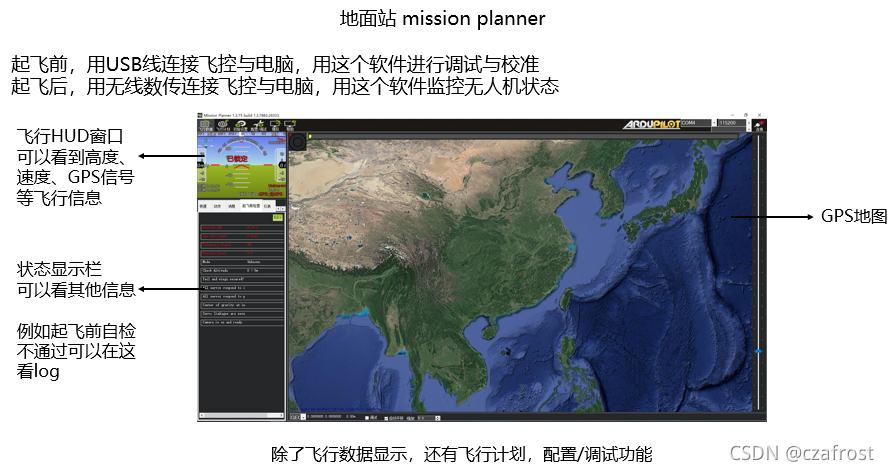Click the right tab-strip scroll arrow
Viewport: 889px width, 471px height.
point(283,209)
